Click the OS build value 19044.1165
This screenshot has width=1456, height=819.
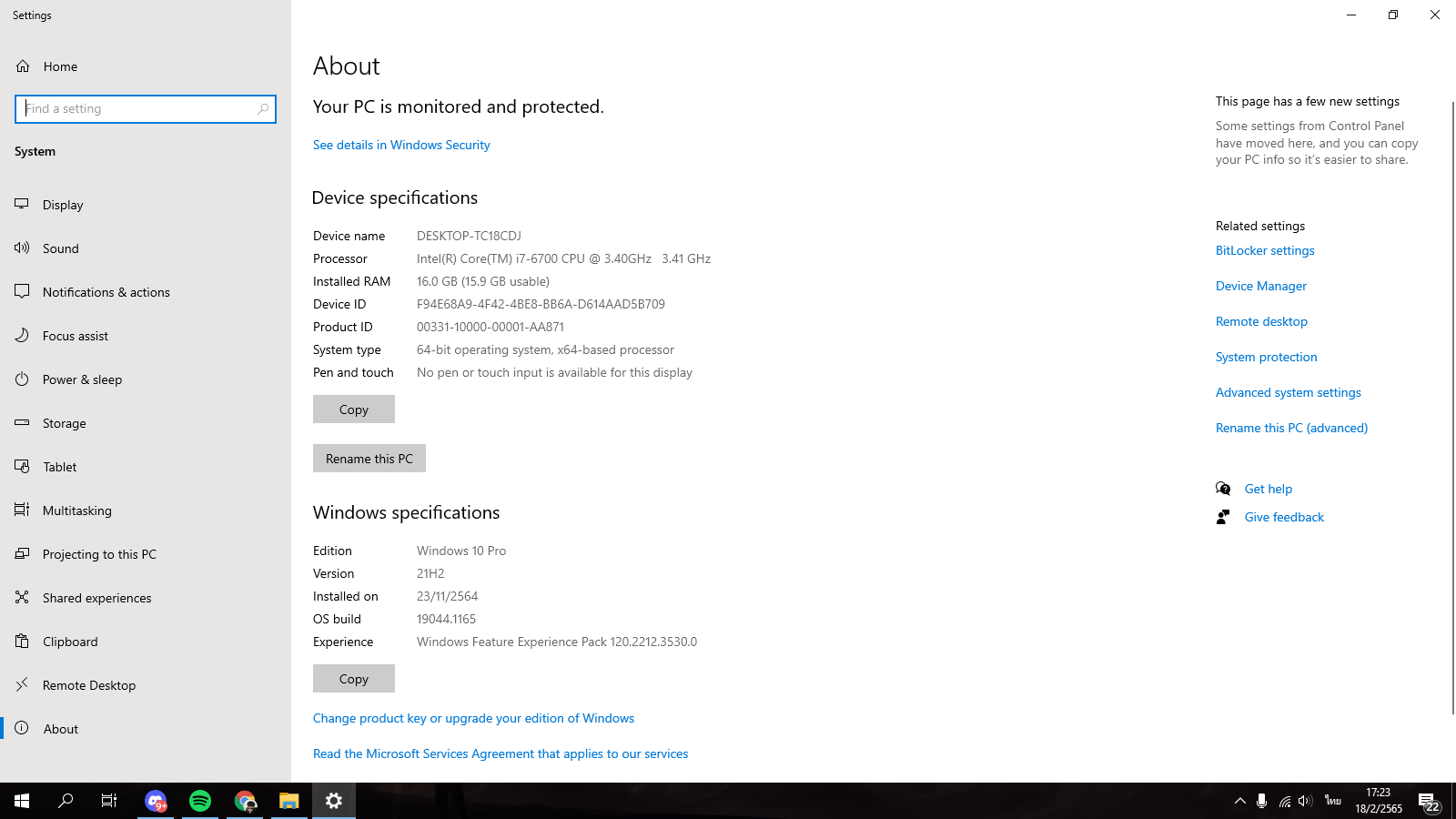446,619
